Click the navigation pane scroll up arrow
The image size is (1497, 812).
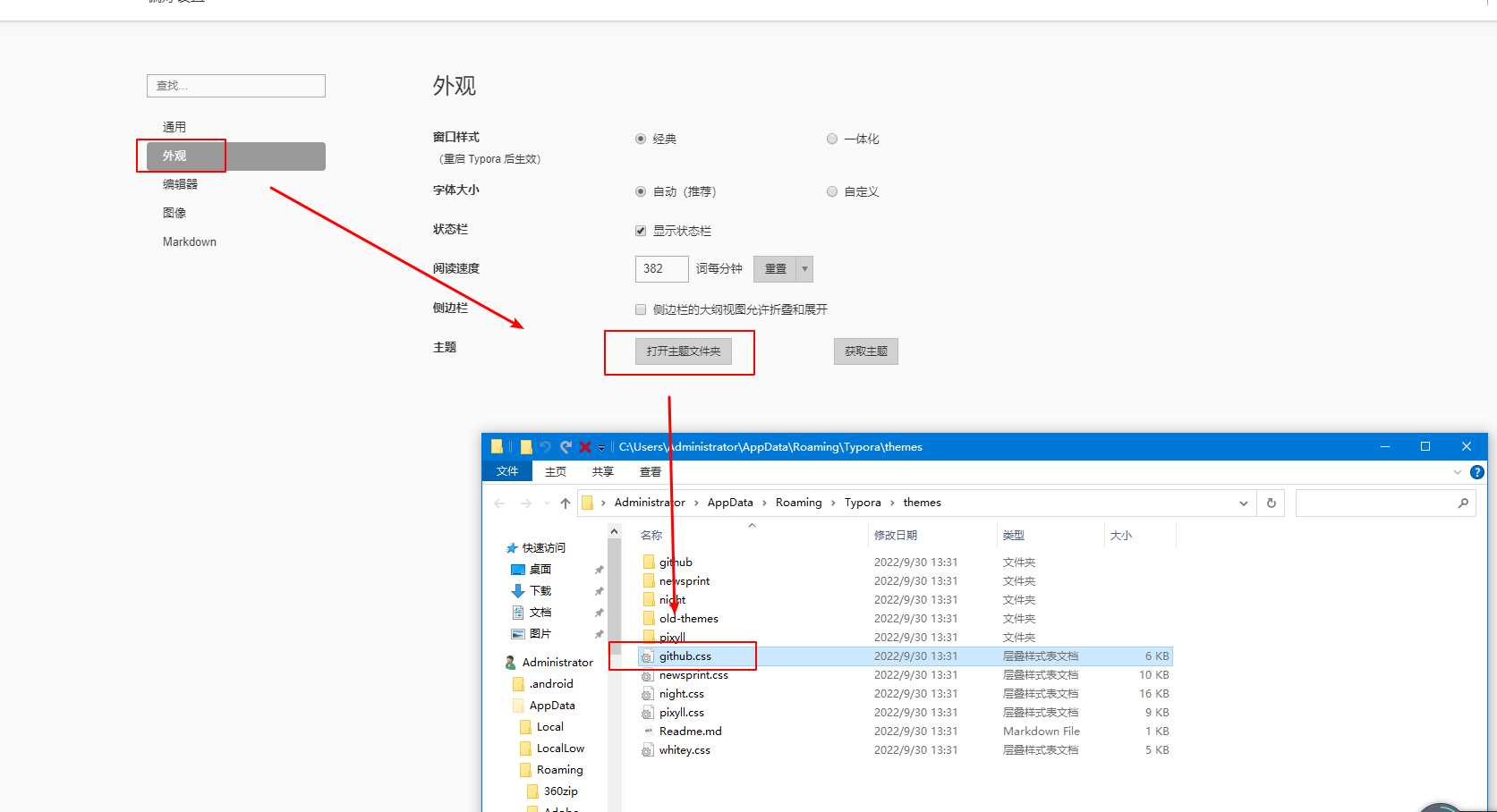614,531
